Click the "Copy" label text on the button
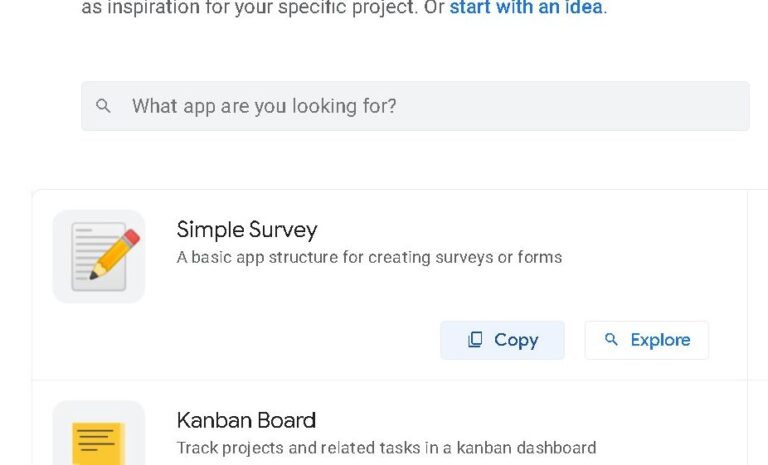The height and width of the screenshot is (465, 768). point(516,340)
